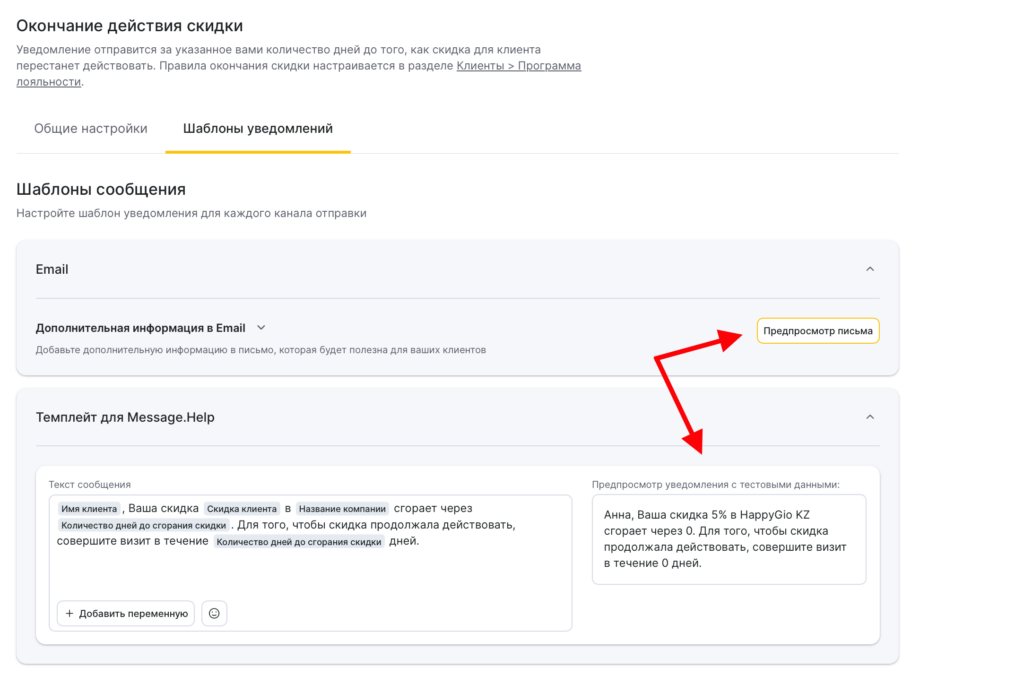
Task: Click the Шаблоны сообщения heading
Action: coord(101,189)
